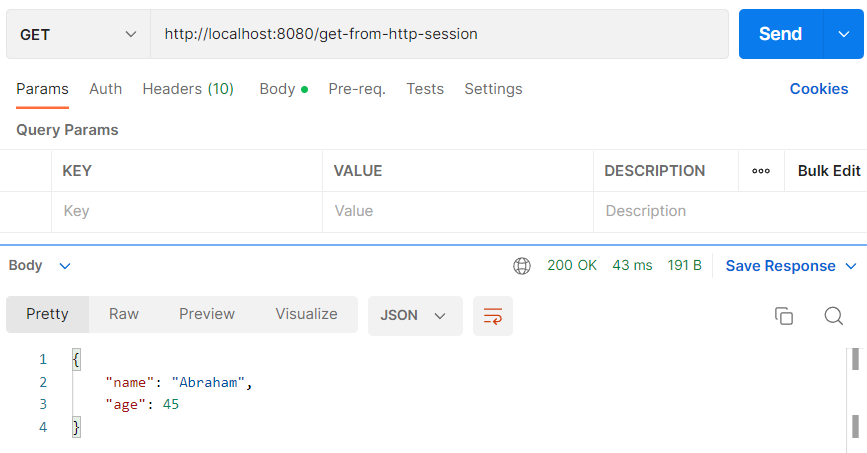The width and height of the screenshot is (867, 453).
Task: Switch to the Auth tab
Action: (105, 89)
